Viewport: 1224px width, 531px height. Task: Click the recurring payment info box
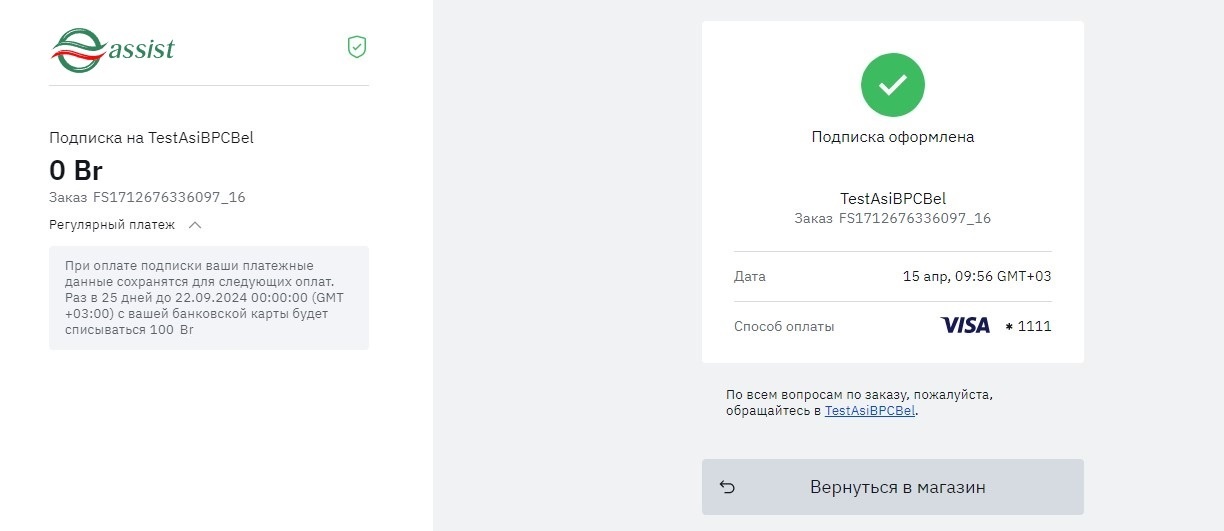209,298
